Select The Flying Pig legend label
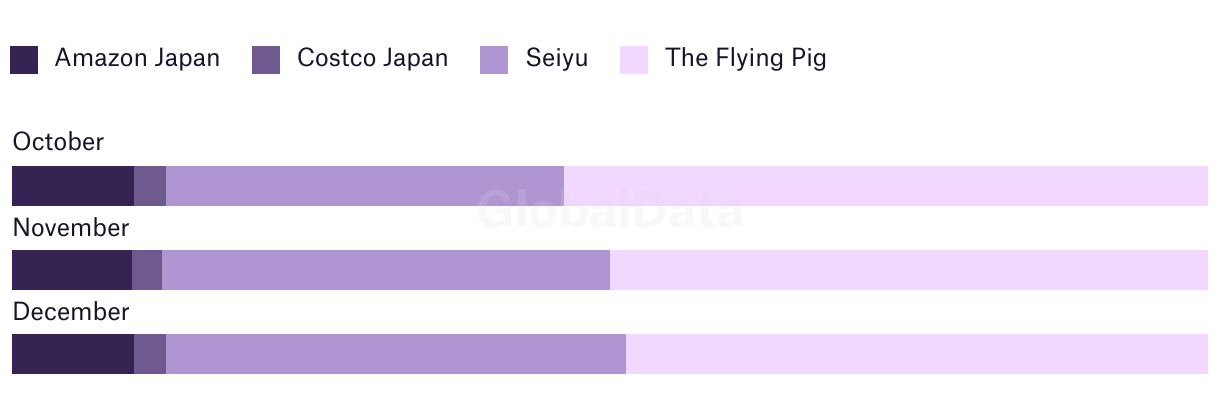1220x418 pixels. click(746, 58)
